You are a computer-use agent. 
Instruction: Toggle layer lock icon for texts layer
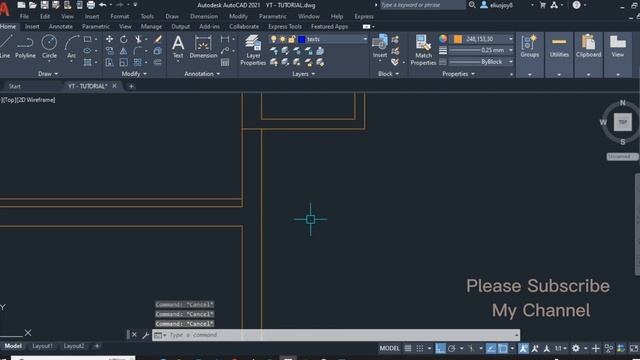pyautogui.click(x=291, y=39)
